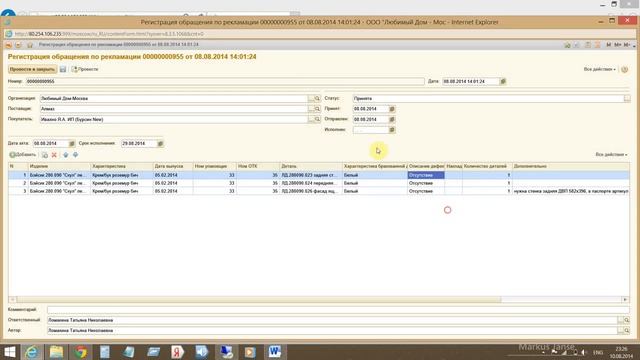Screen dimensions: 640x360
Task: Open calendar for Отправлен date field
Action: point(392,119)
